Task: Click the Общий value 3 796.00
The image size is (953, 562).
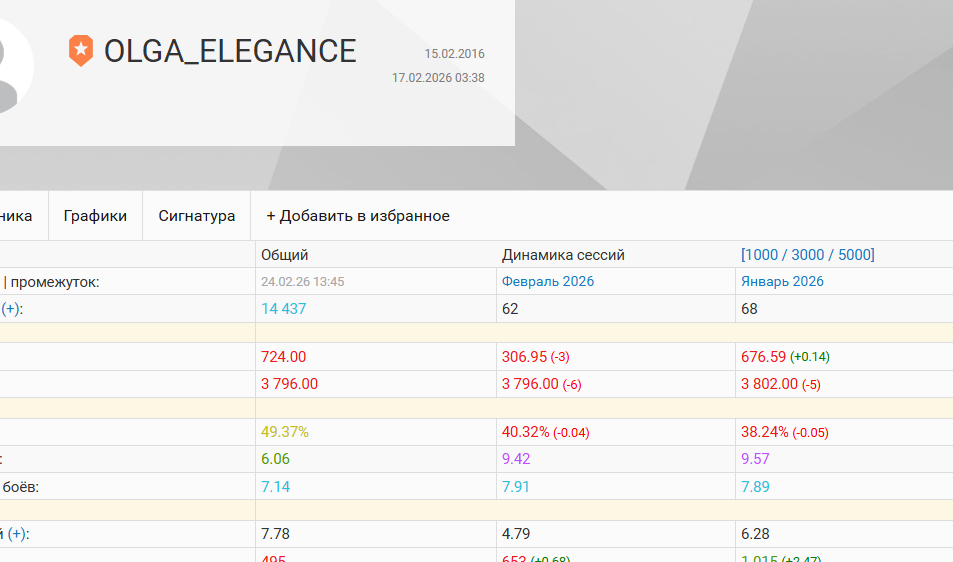Action: (289, 384)
